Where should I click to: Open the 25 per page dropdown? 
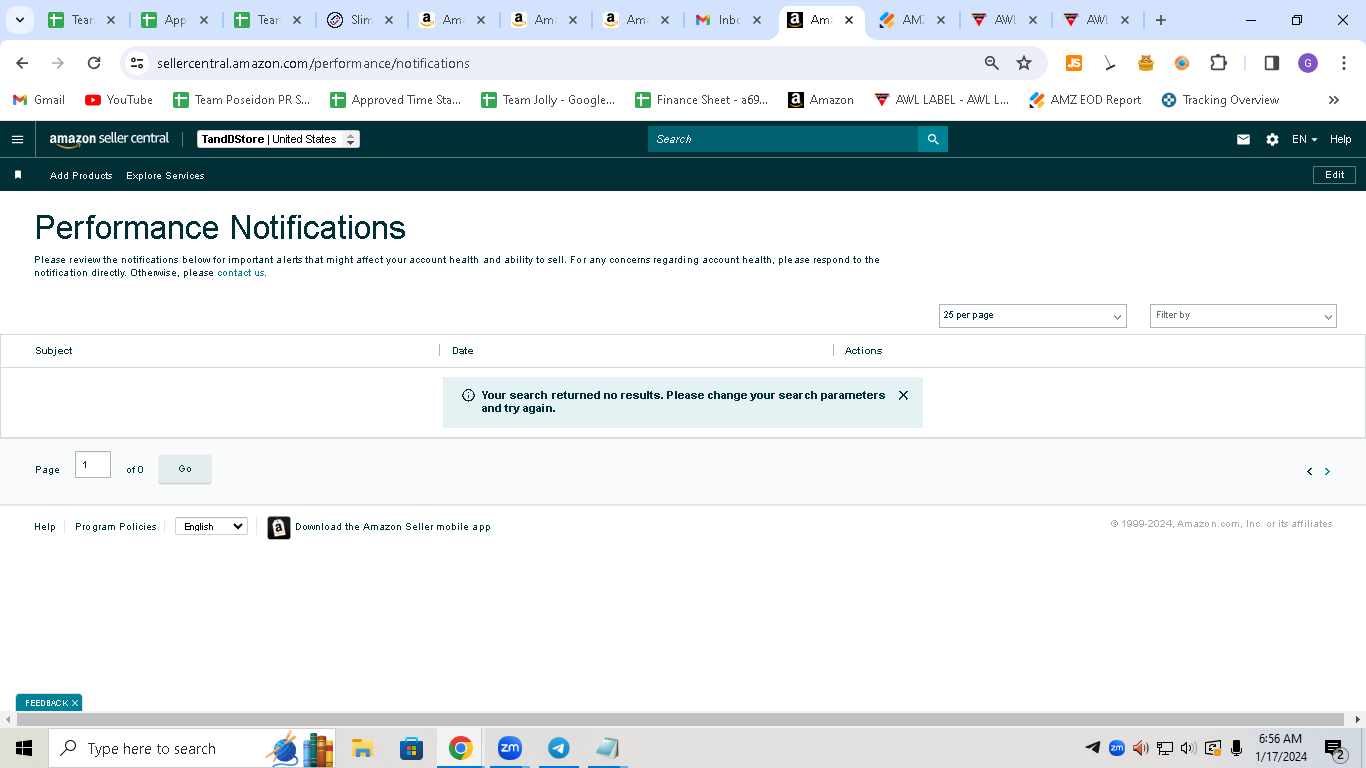coord(1033,316)
